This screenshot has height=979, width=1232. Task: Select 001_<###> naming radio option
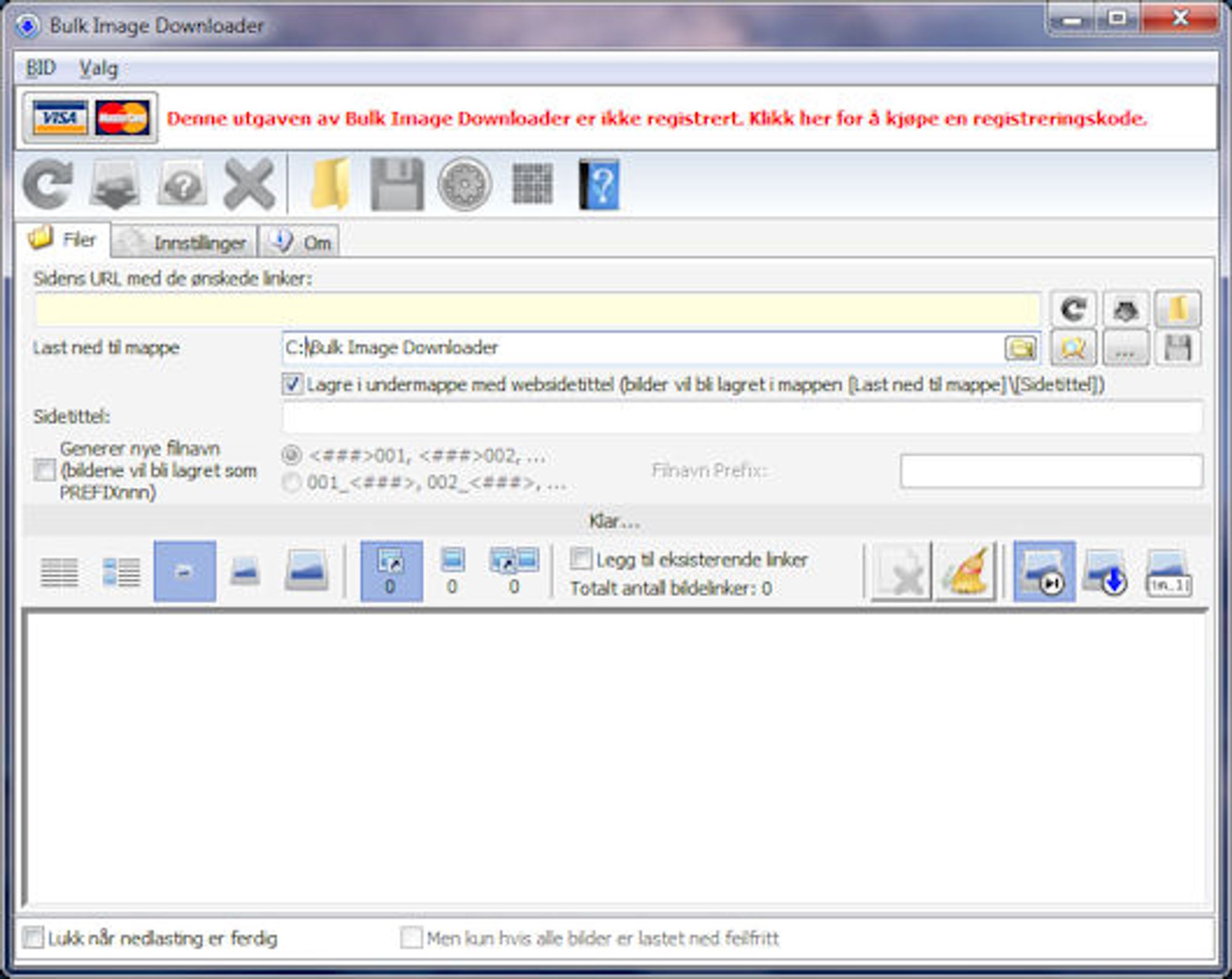(x=291, y=482)
